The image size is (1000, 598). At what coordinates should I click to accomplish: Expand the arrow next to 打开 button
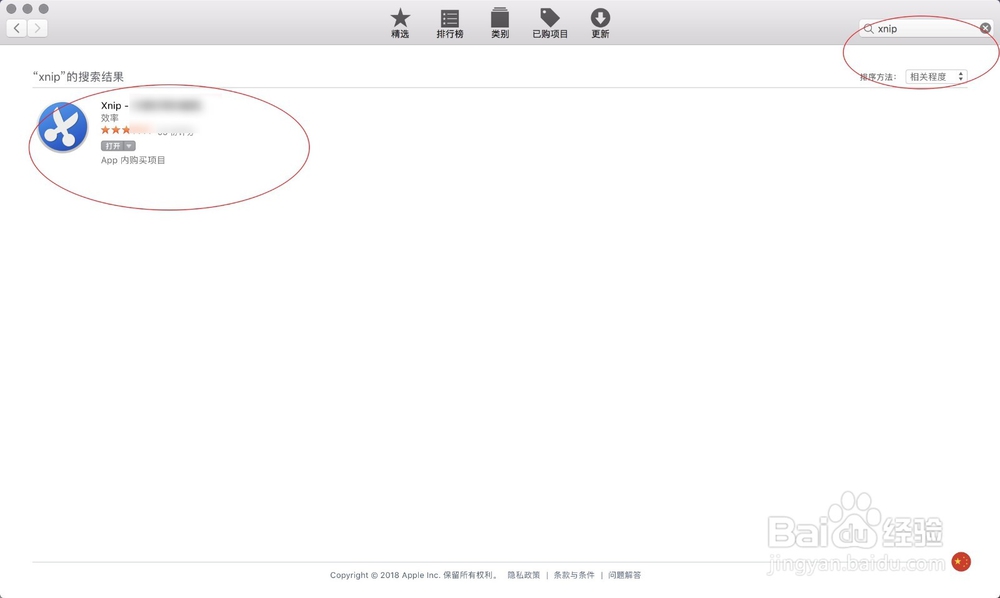129,146
